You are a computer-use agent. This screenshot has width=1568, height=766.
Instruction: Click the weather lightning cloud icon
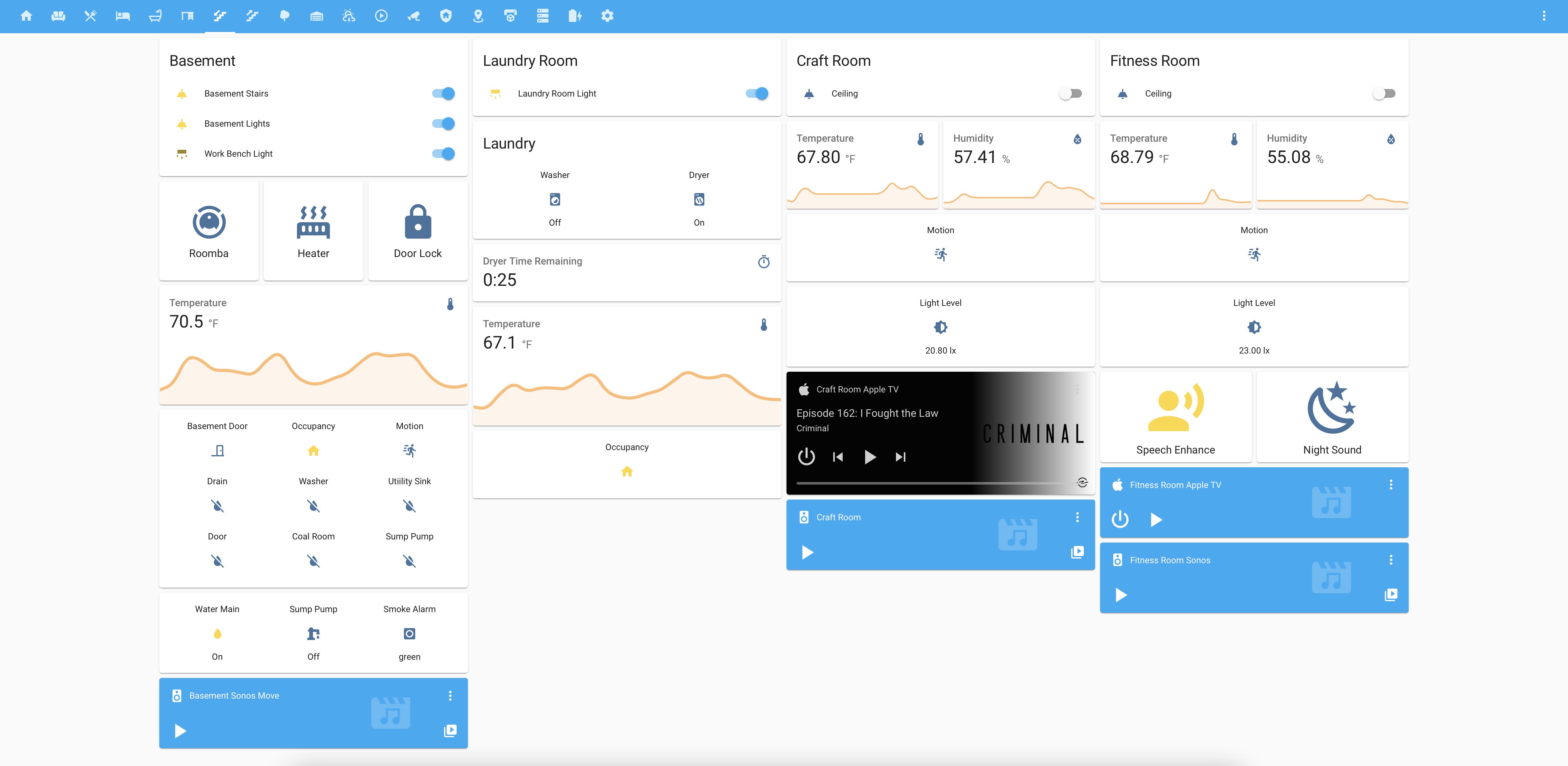coord(348,16)
